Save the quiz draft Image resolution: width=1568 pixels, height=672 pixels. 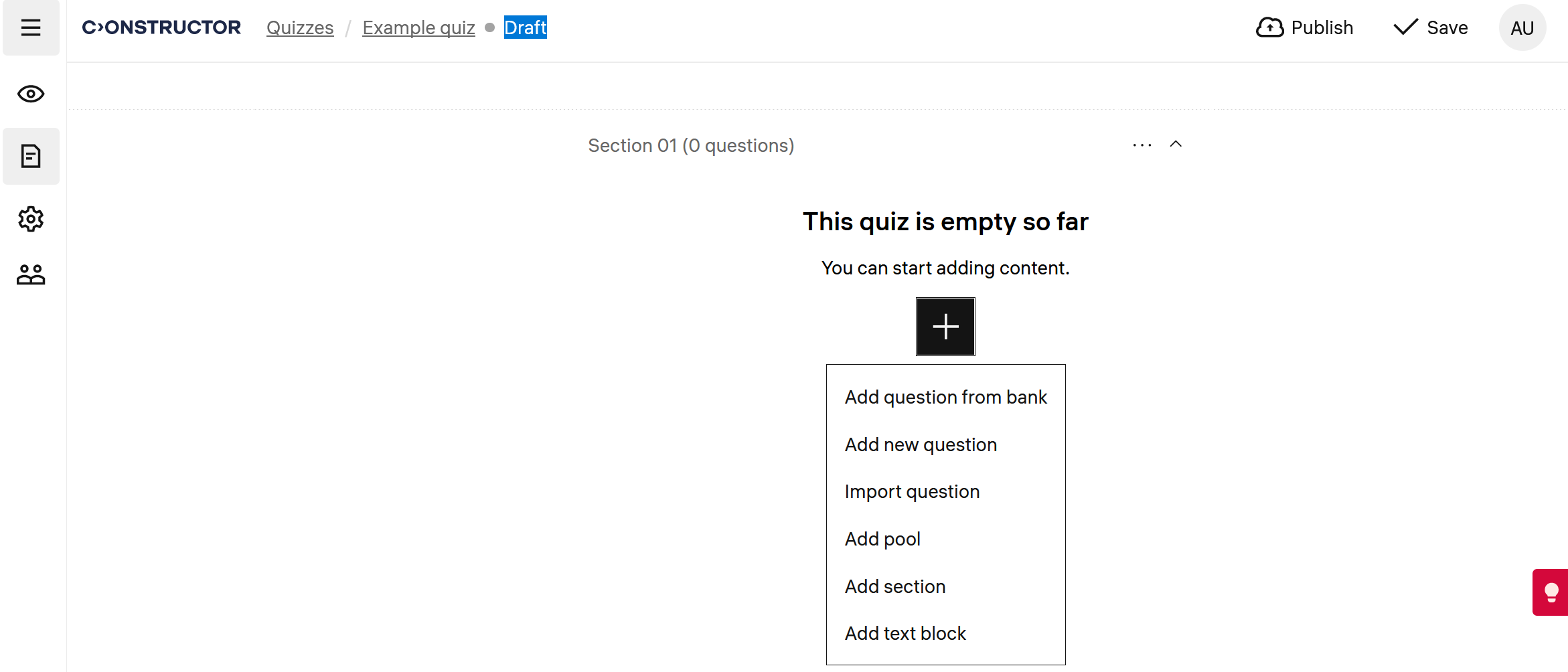click(1431, 27)
